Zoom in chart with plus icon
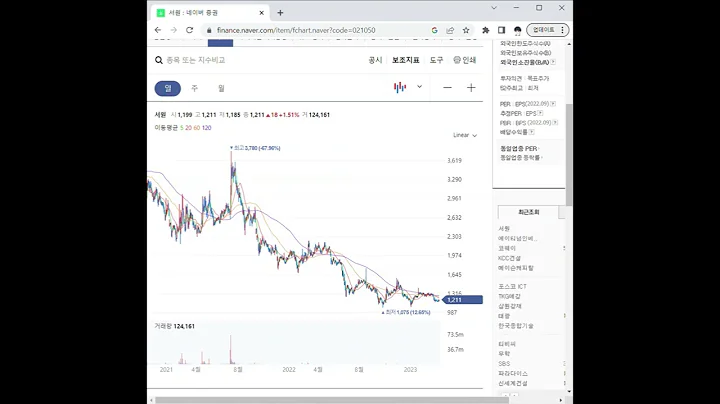The height and width of the screenshot is (404, 720). coord(471,88)
